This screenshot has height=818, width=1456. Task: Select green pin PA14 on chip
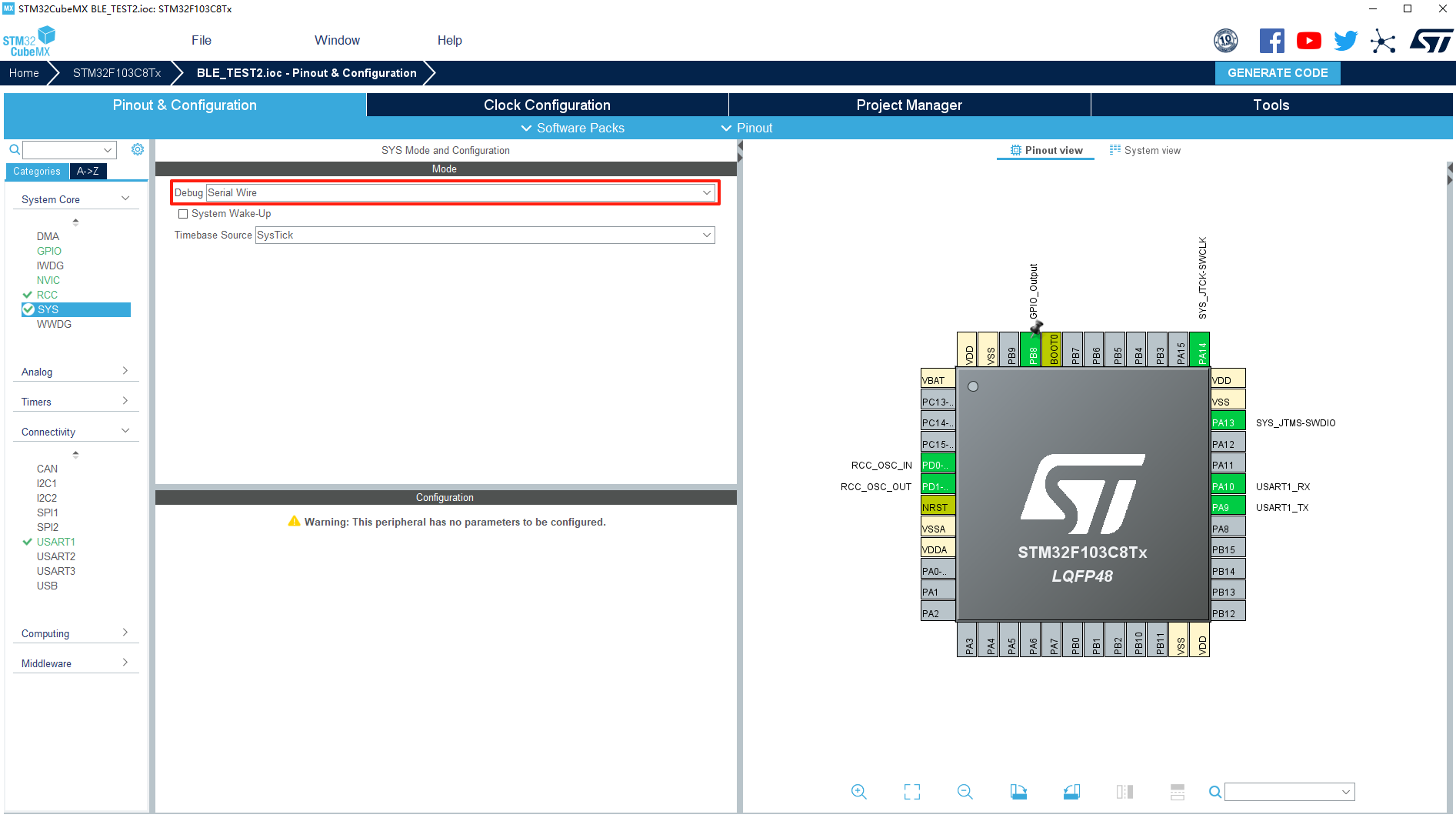(x=1200, y=349)
